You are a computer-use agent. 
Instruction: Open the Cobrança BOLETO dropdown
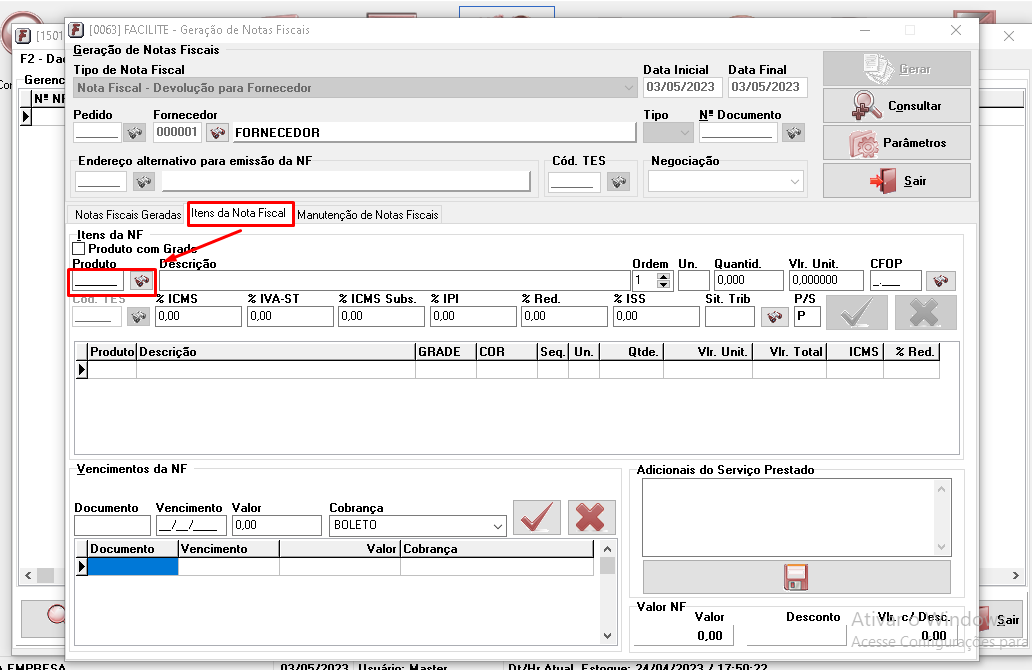(x=498, y=526)
